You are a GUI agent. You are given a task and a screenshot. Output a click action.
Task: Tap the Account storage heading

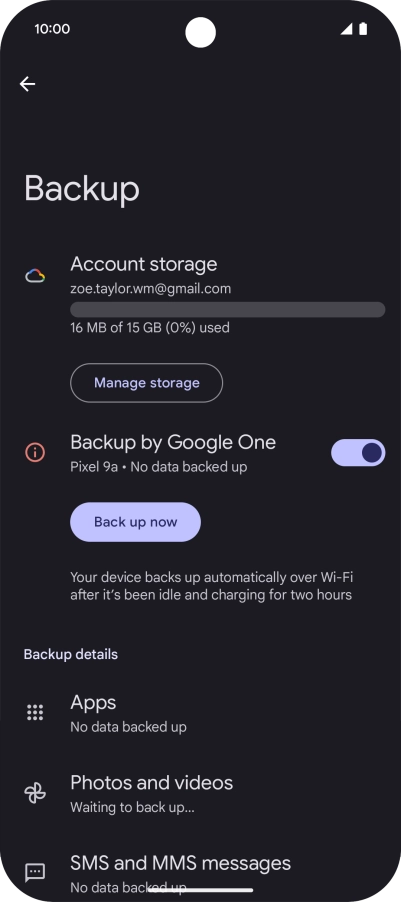click(x=144, y=264)
